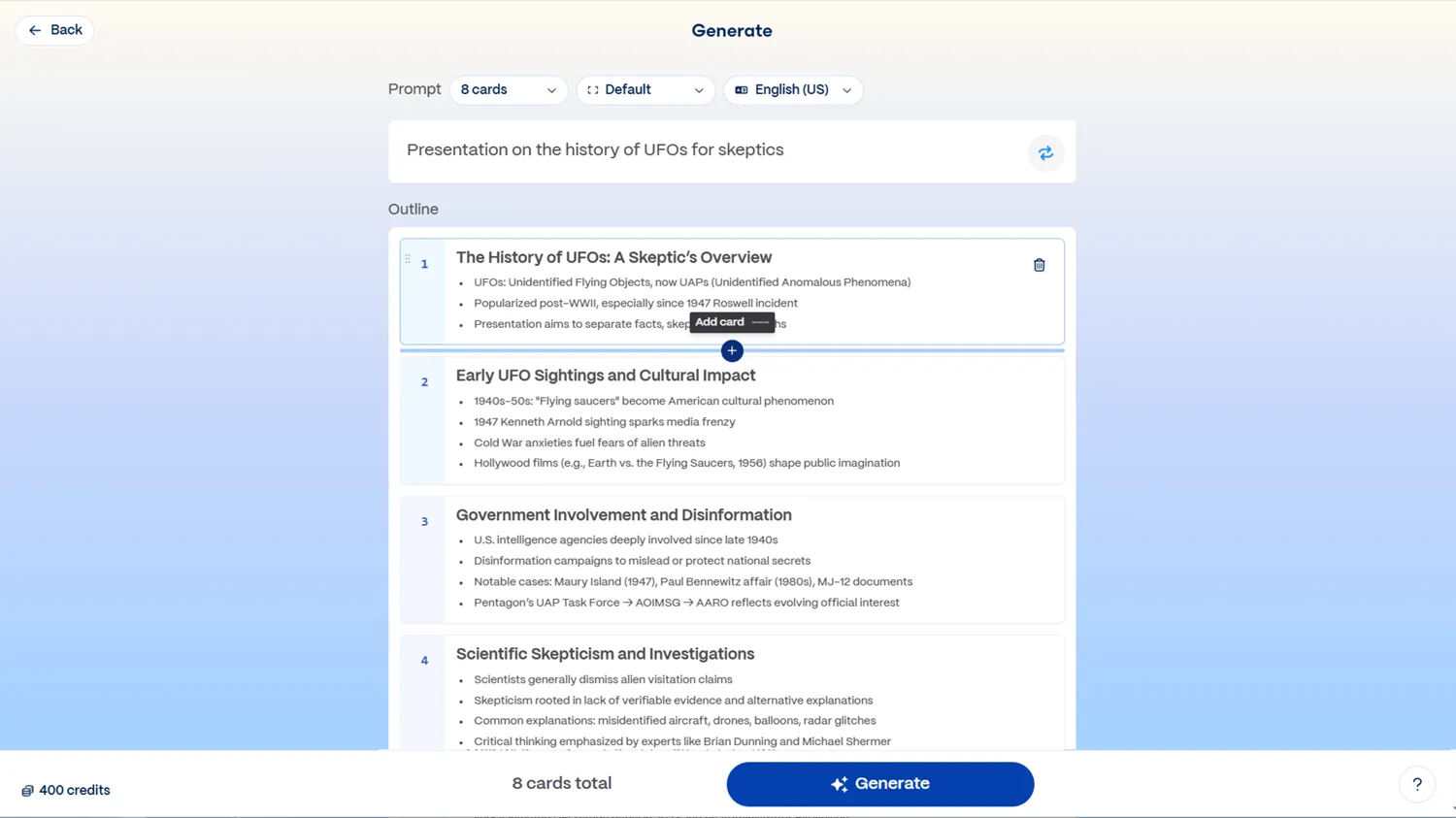Click the globe icon on the language selector
Viewport: 1456px width, 818px height.
tap(741, 89)
